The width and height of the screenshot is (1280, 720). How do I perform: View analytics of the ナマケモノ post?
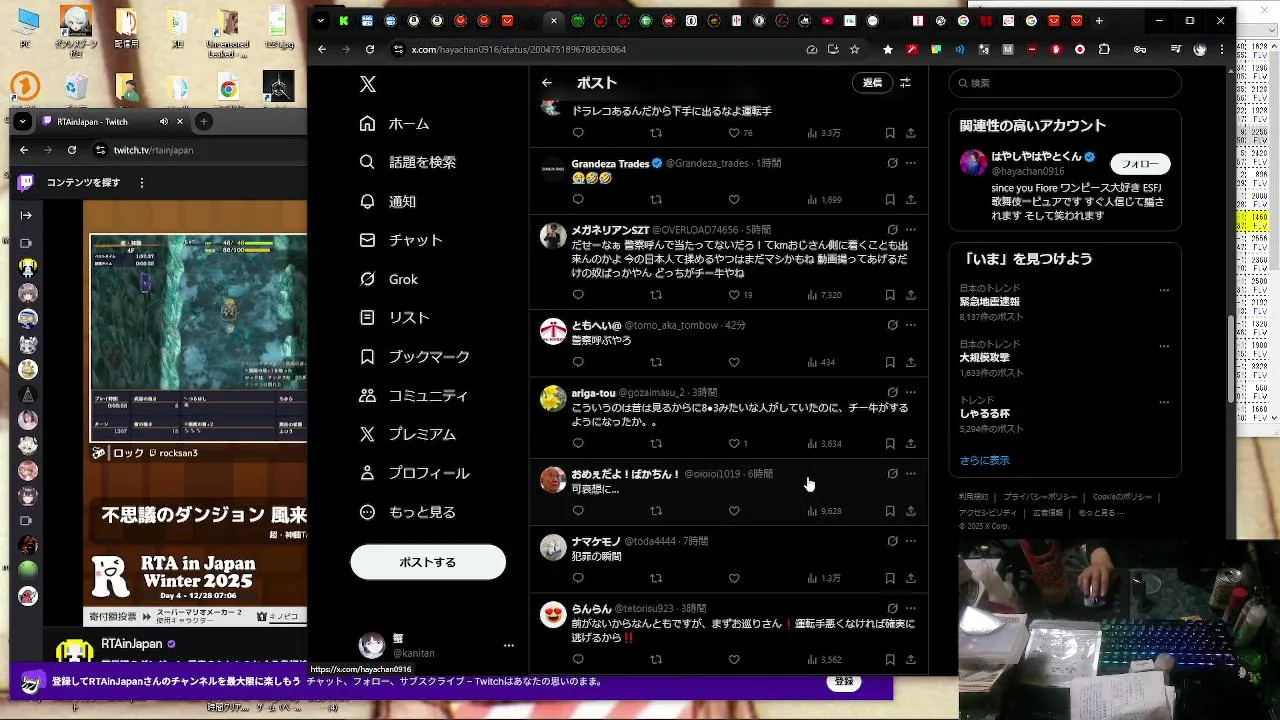pos(813,578)
